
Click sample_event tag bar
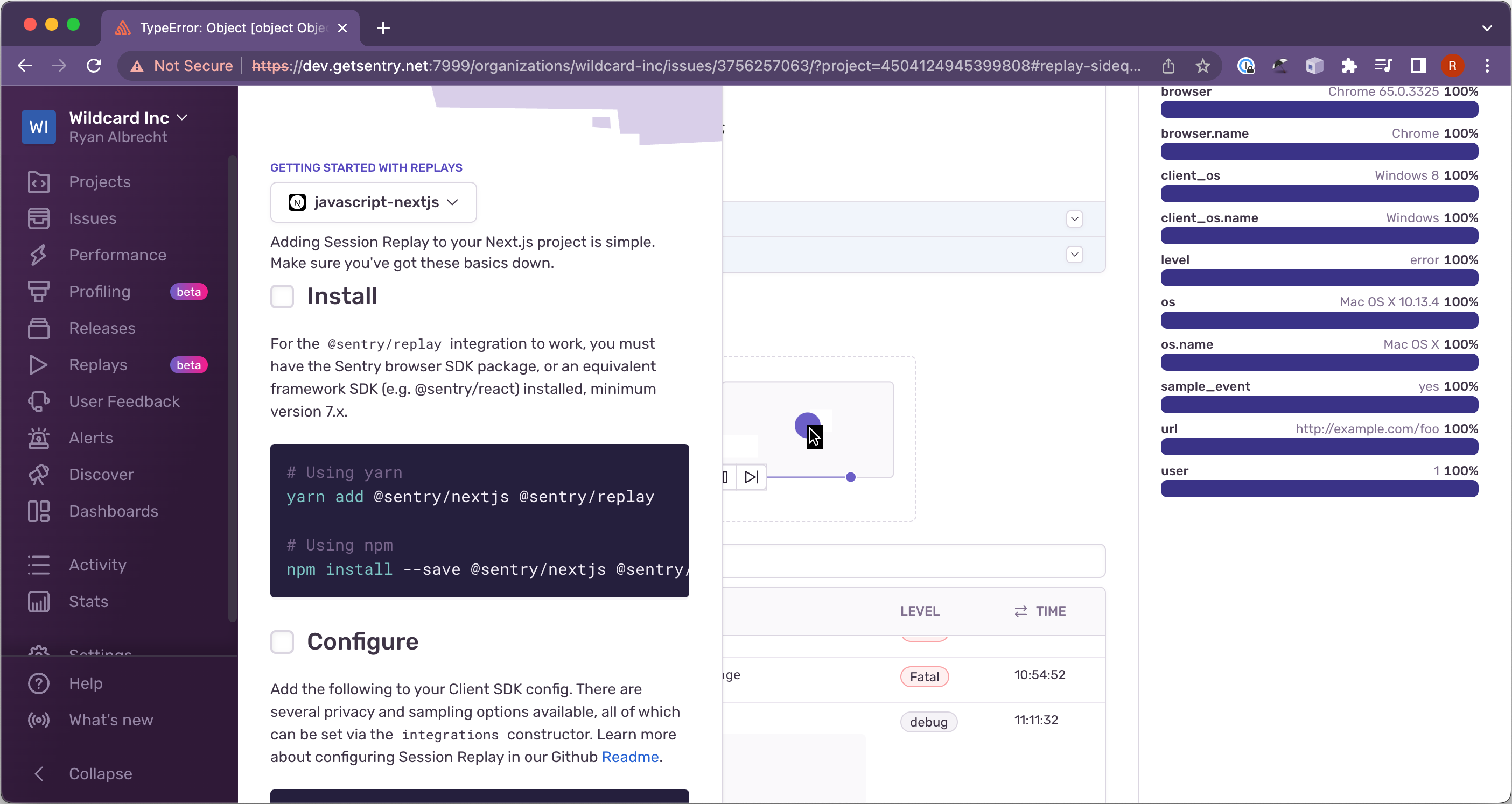coord(1319,405)
